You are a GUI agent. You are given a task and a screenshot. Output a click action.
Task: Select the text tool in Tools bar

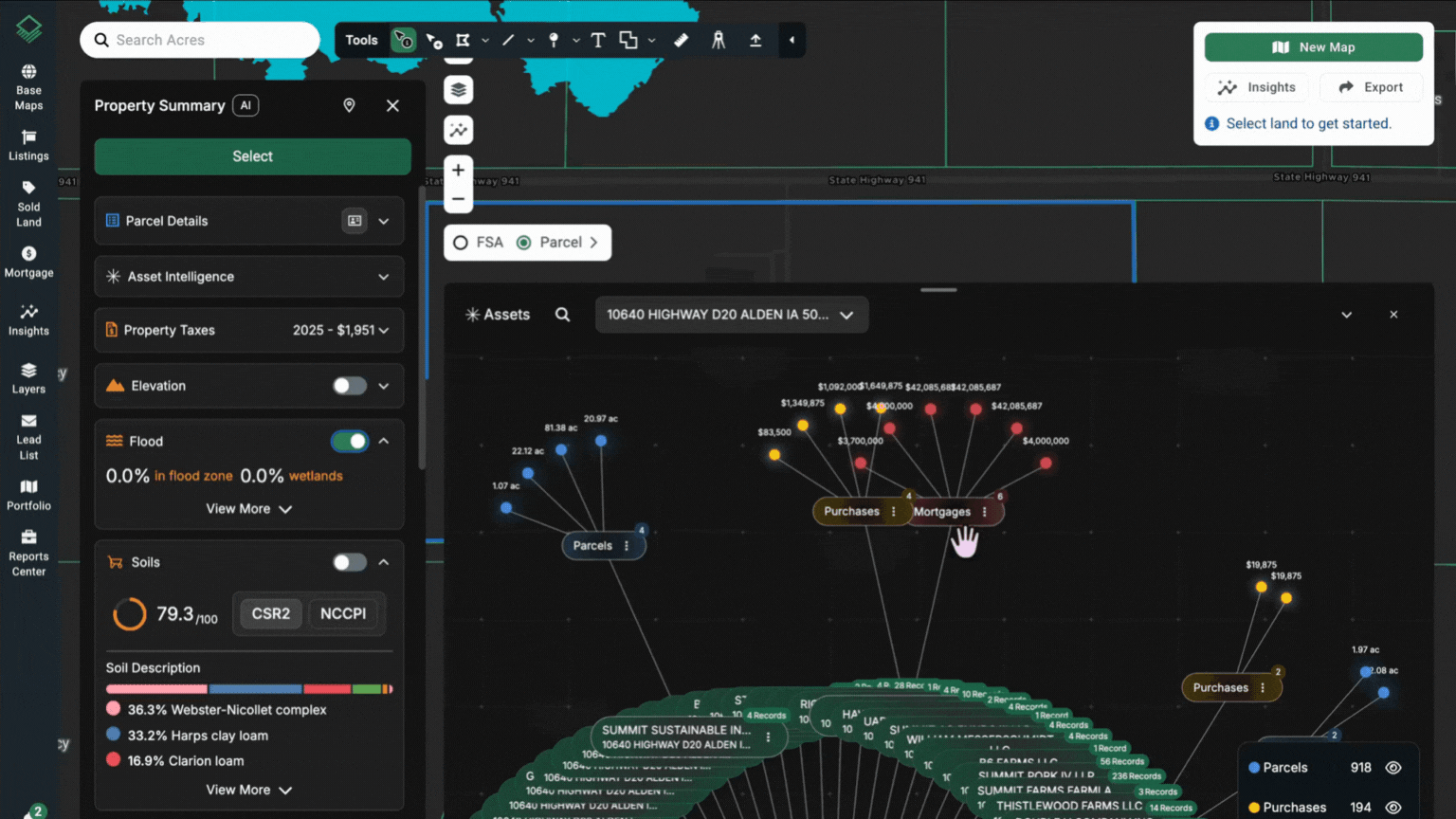pyautogui.click(x=598, y=40)
